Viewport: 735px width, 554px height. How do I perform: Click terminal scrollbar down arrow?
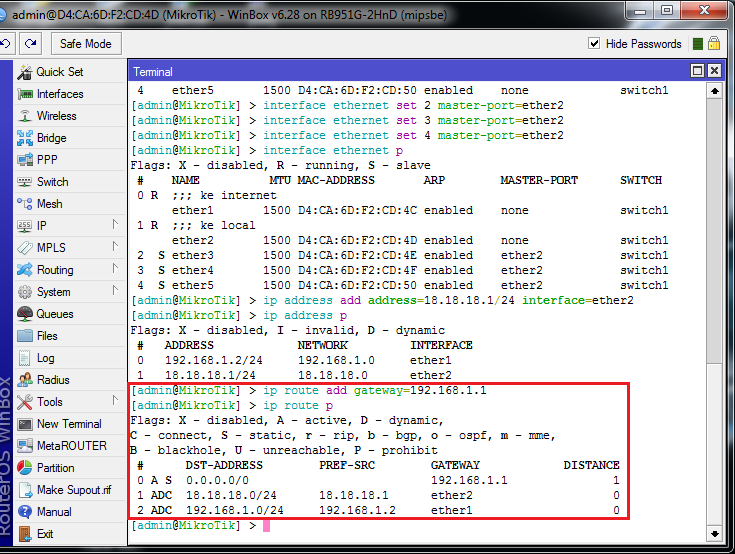point(714,533)
